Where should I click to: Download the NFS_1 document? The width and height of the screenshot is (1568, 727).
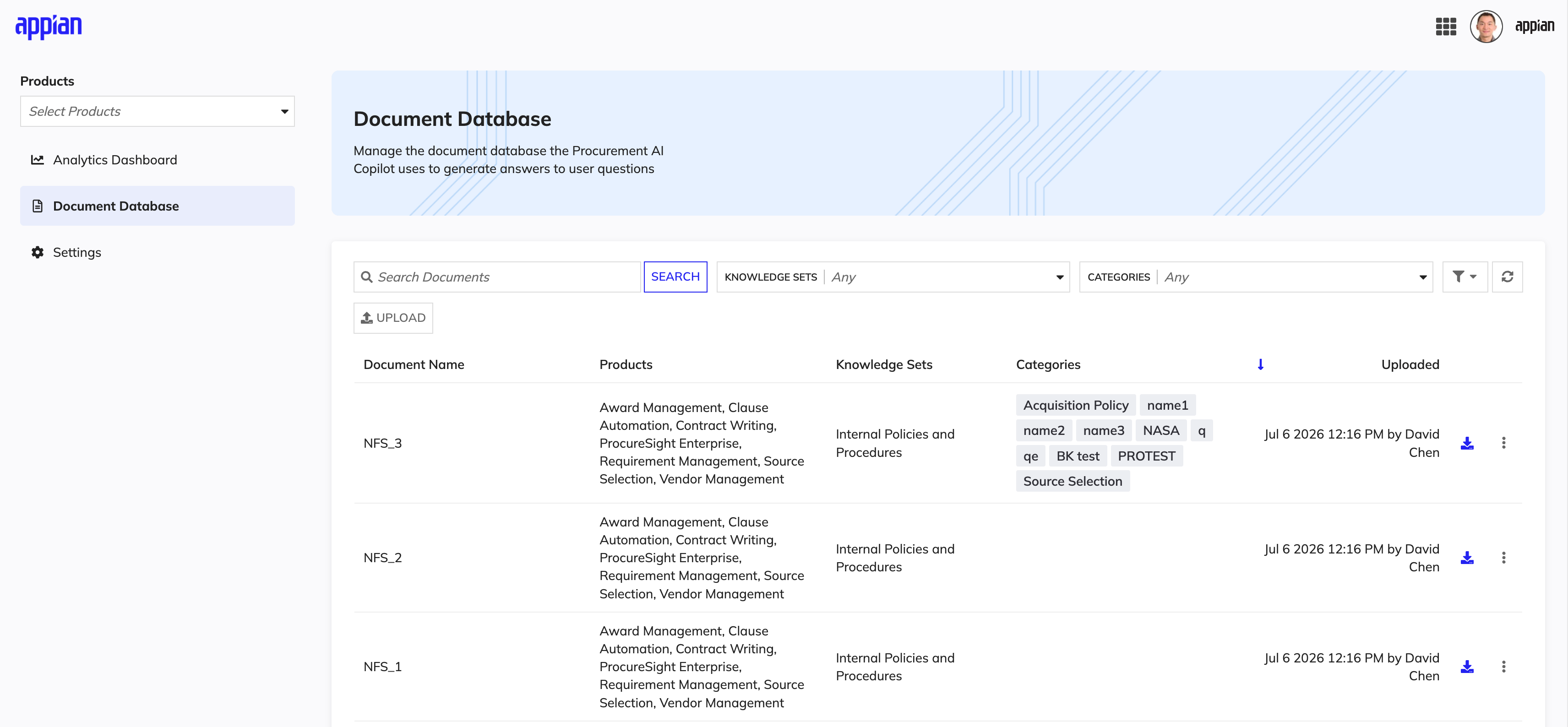(1467, 667)
